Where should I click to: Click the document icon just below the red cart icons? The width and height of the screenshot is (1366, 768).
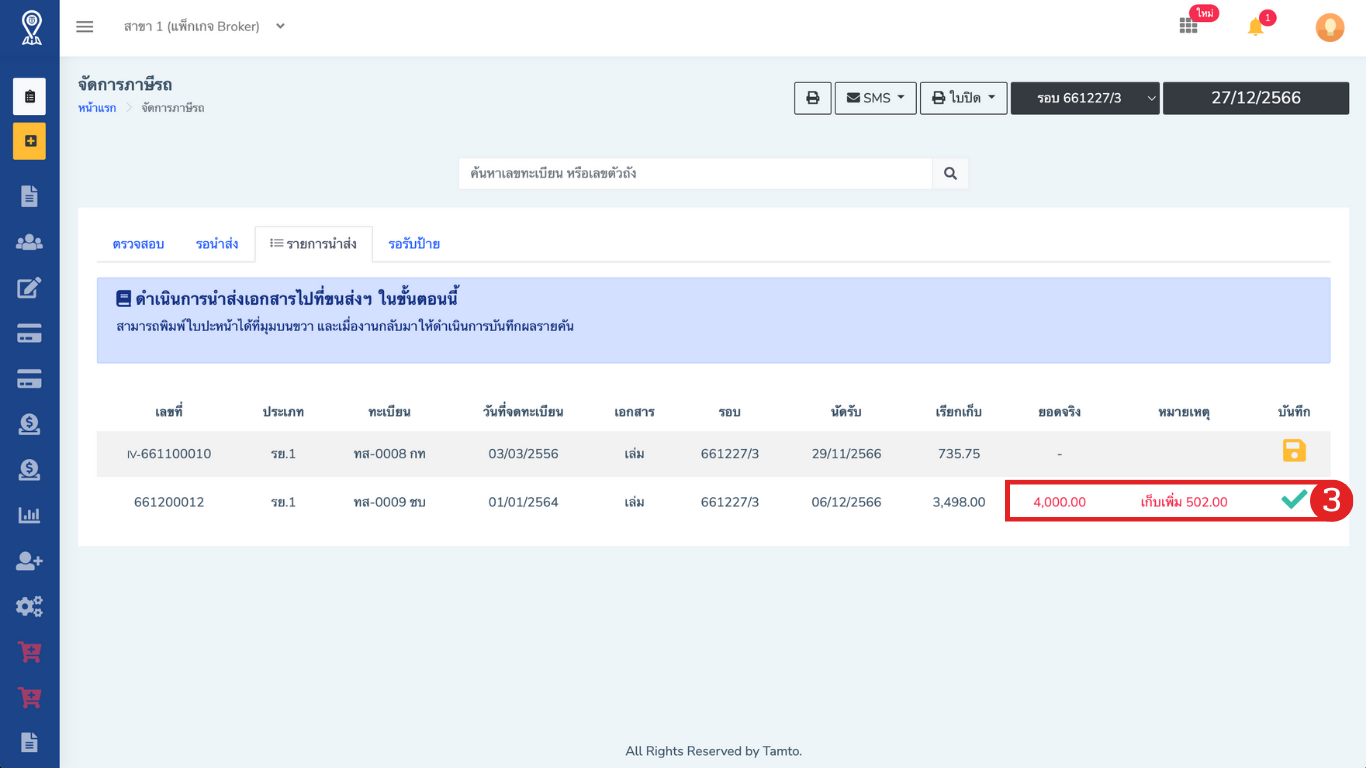click(30, 742)
